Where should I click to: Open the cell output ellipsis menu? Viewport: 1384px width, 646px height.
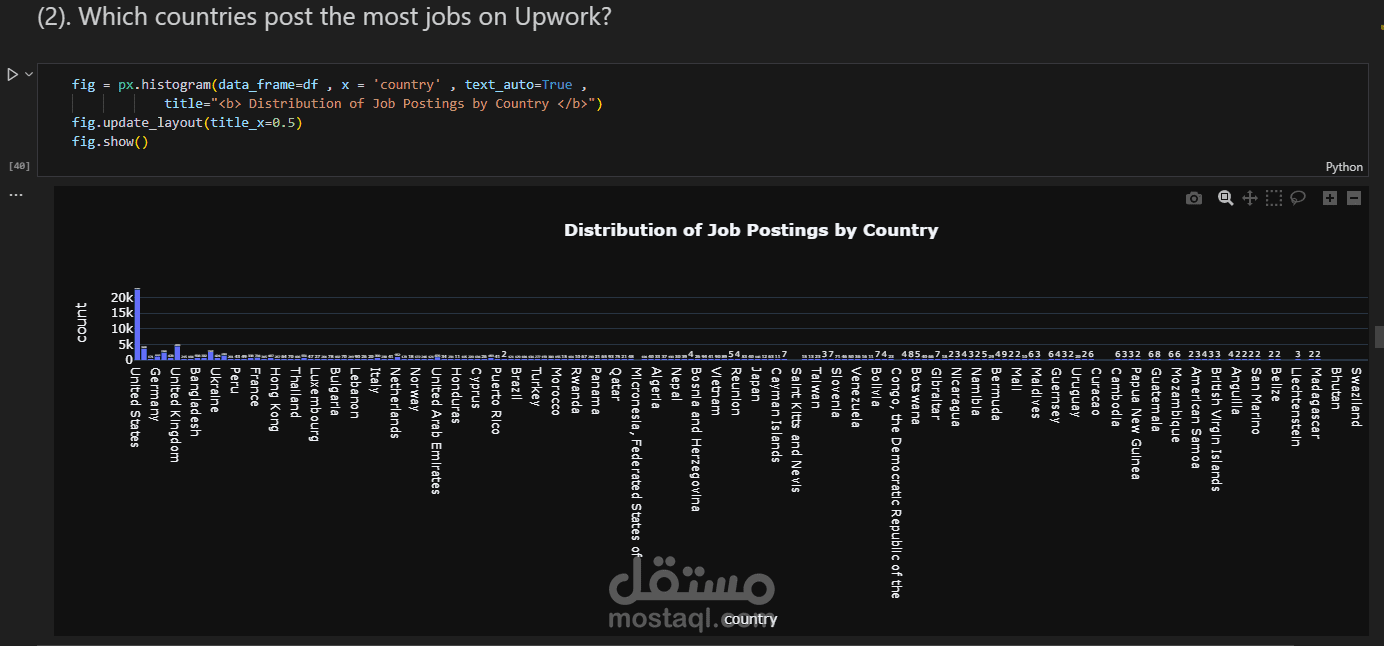tap(15, 194)
